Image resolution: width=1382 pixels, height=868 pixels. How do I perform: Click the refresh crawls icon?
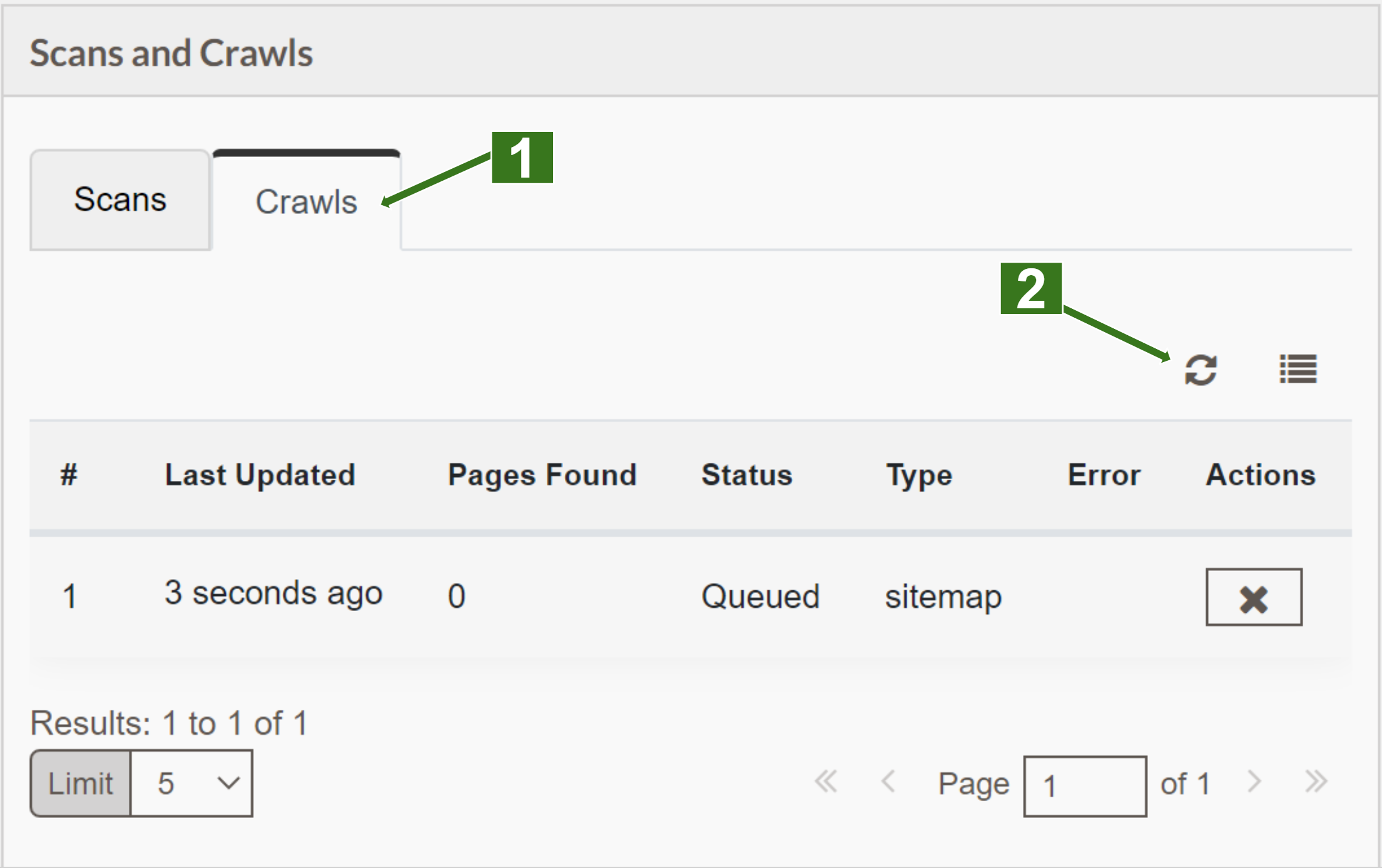click(1201, 370)
